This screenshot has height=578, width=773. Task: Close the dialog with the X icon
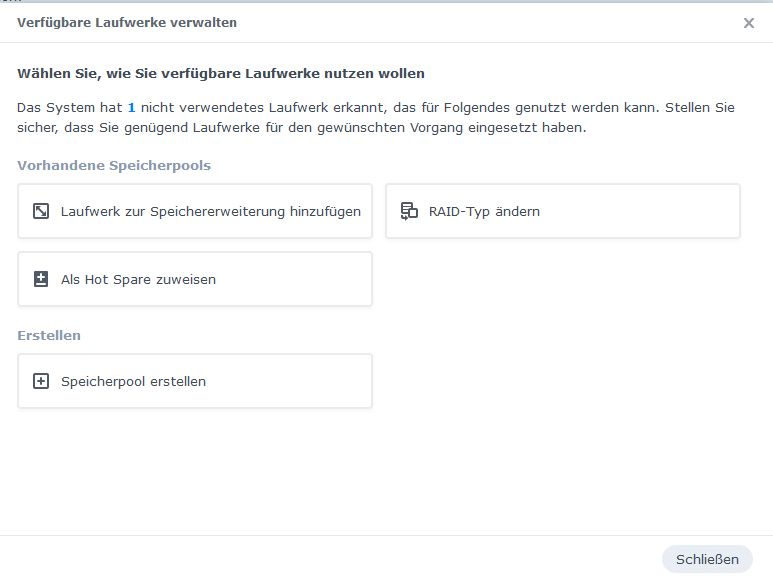(748, 23)
